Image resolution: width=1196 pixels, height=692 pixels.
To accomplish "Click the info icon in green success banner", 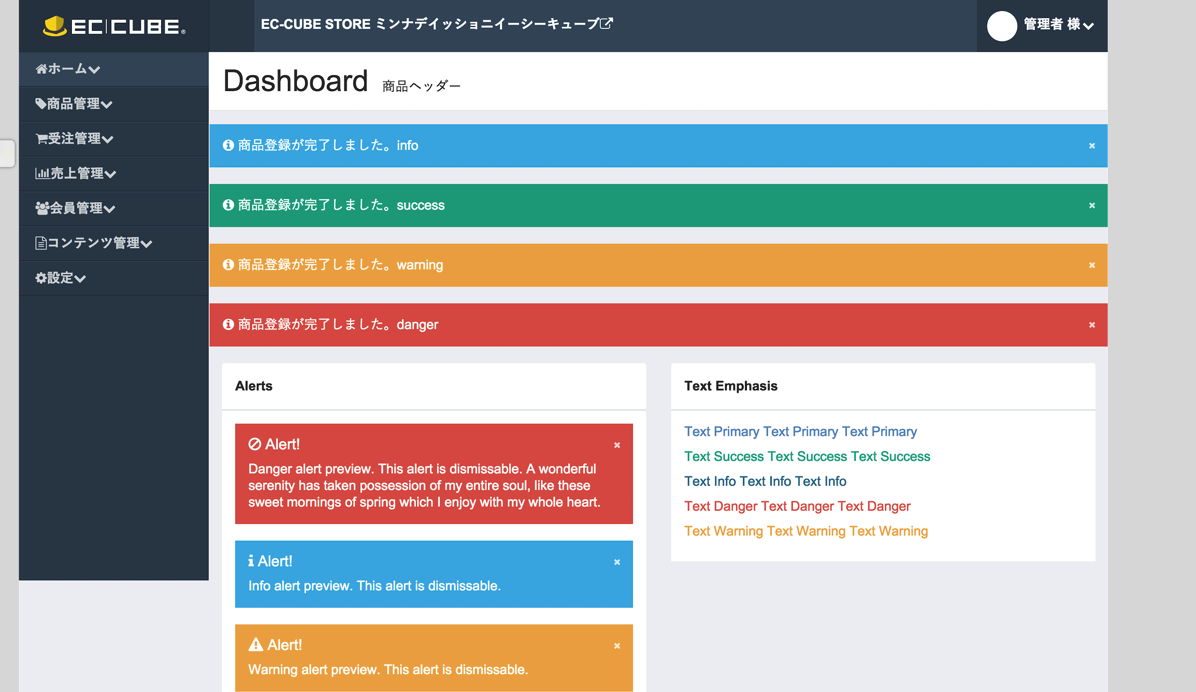I will click(x=228, y=205).
